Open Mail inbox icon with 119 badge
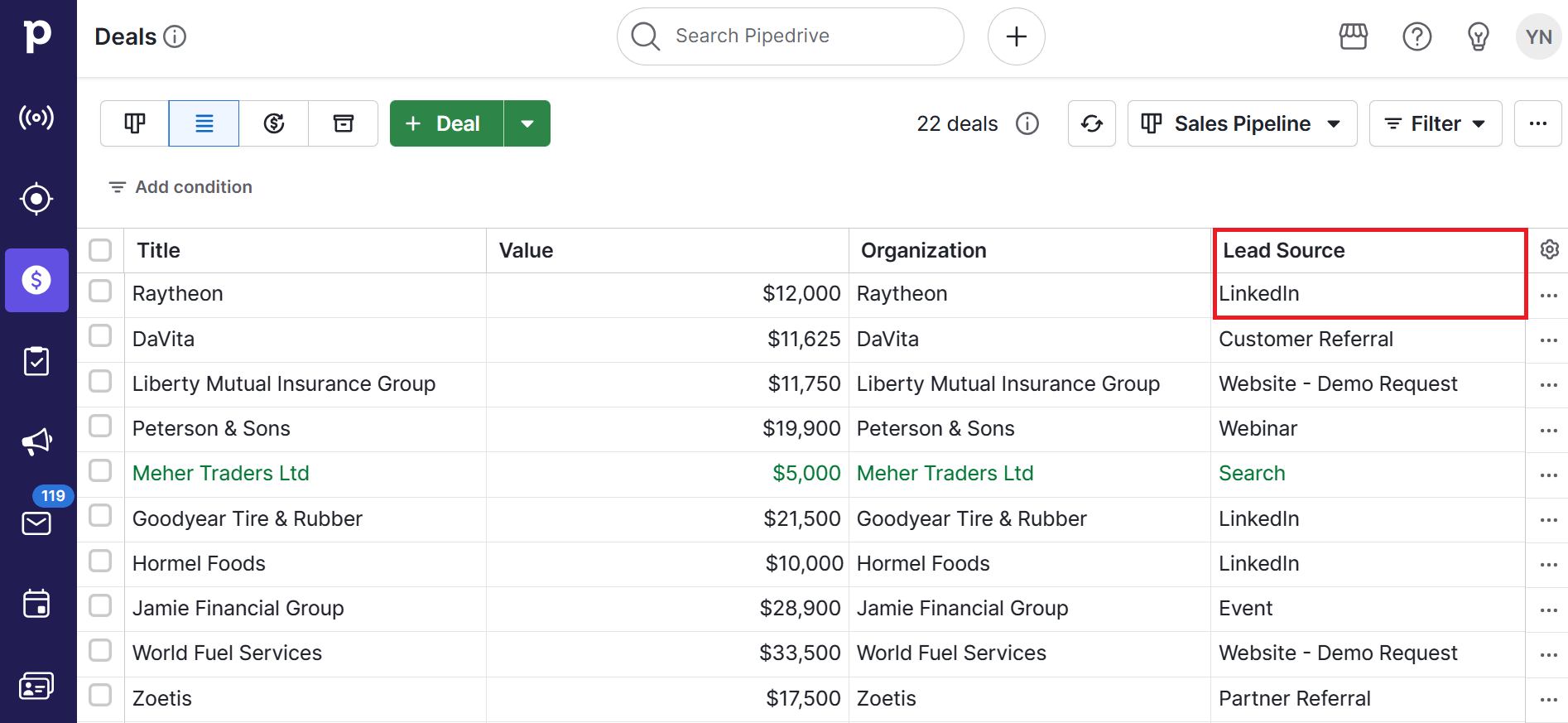Viewport: 1568px width, 723px height. (x=37, y=523)
